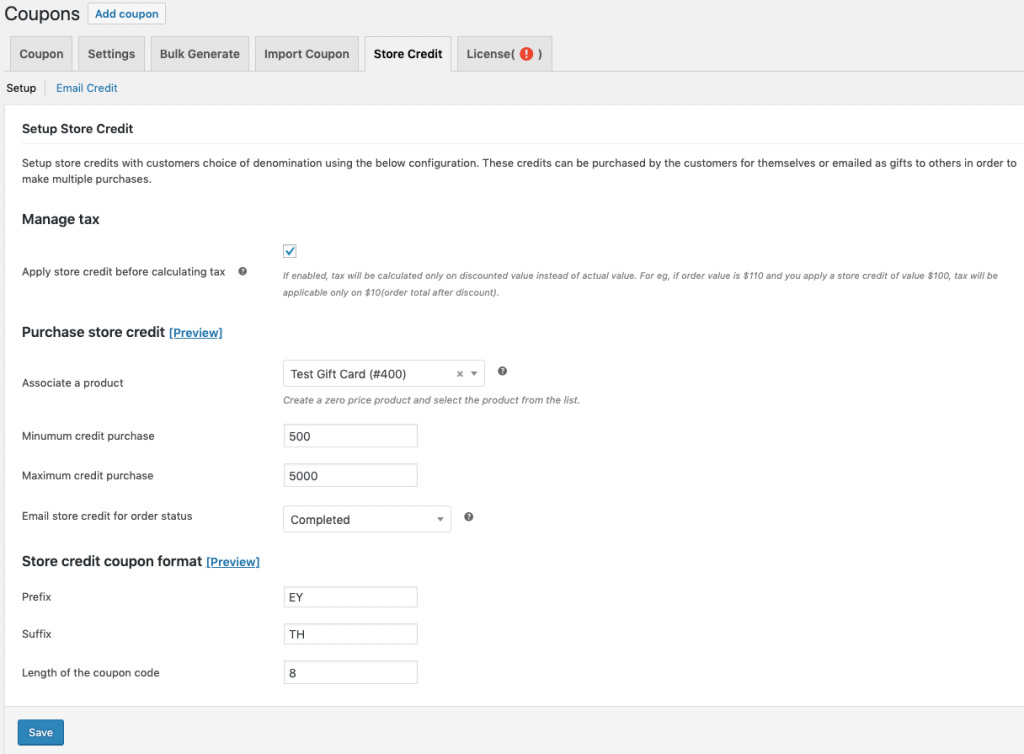Viewport: 1024px width, 754px height.
Task: Open Preview link for Store credit coupon format
Action: 233,562
